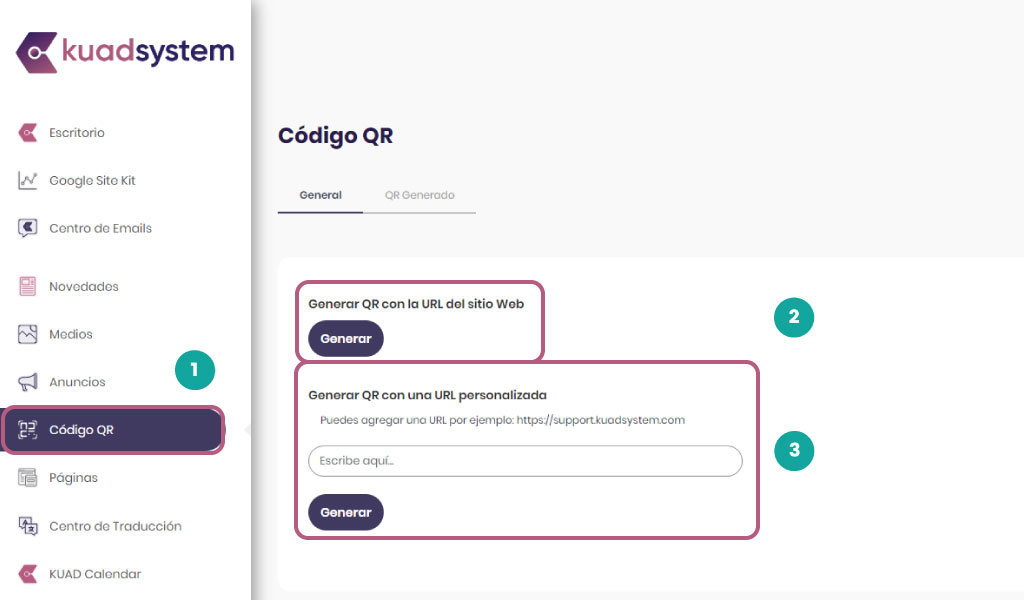This screenshot has height=600, width=1024.
Task: Click the Escritorio sidebar icon
Action: pos(27,133)
